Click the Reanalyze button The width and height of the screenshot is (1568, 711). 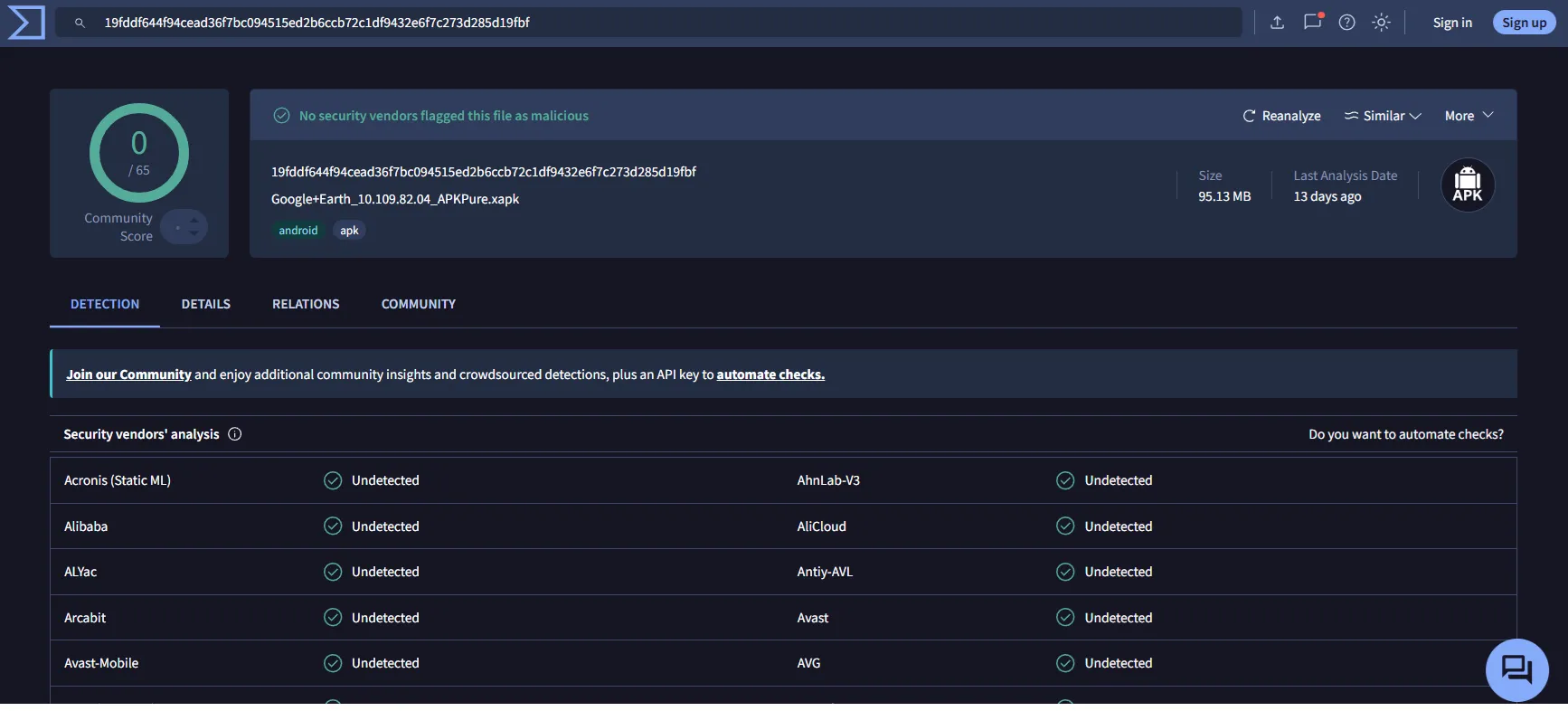(x=1281, y=116)
